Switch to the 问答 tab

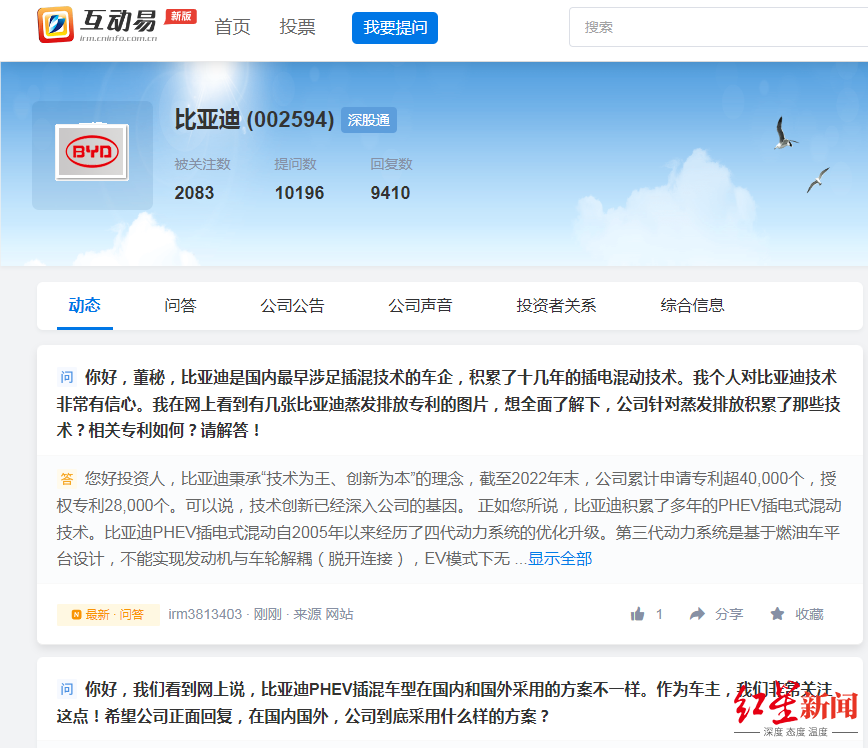point(180,305)
